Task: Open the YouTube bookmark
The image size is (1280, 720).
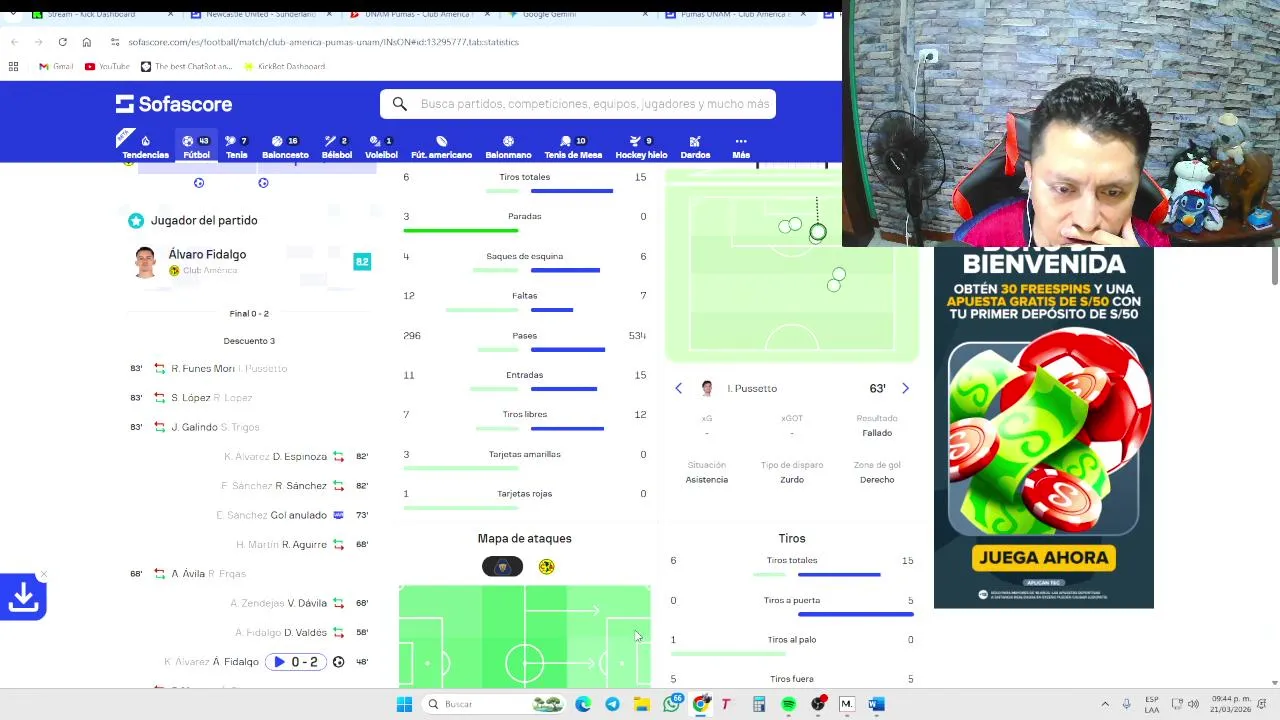Action: click(107, 66)
